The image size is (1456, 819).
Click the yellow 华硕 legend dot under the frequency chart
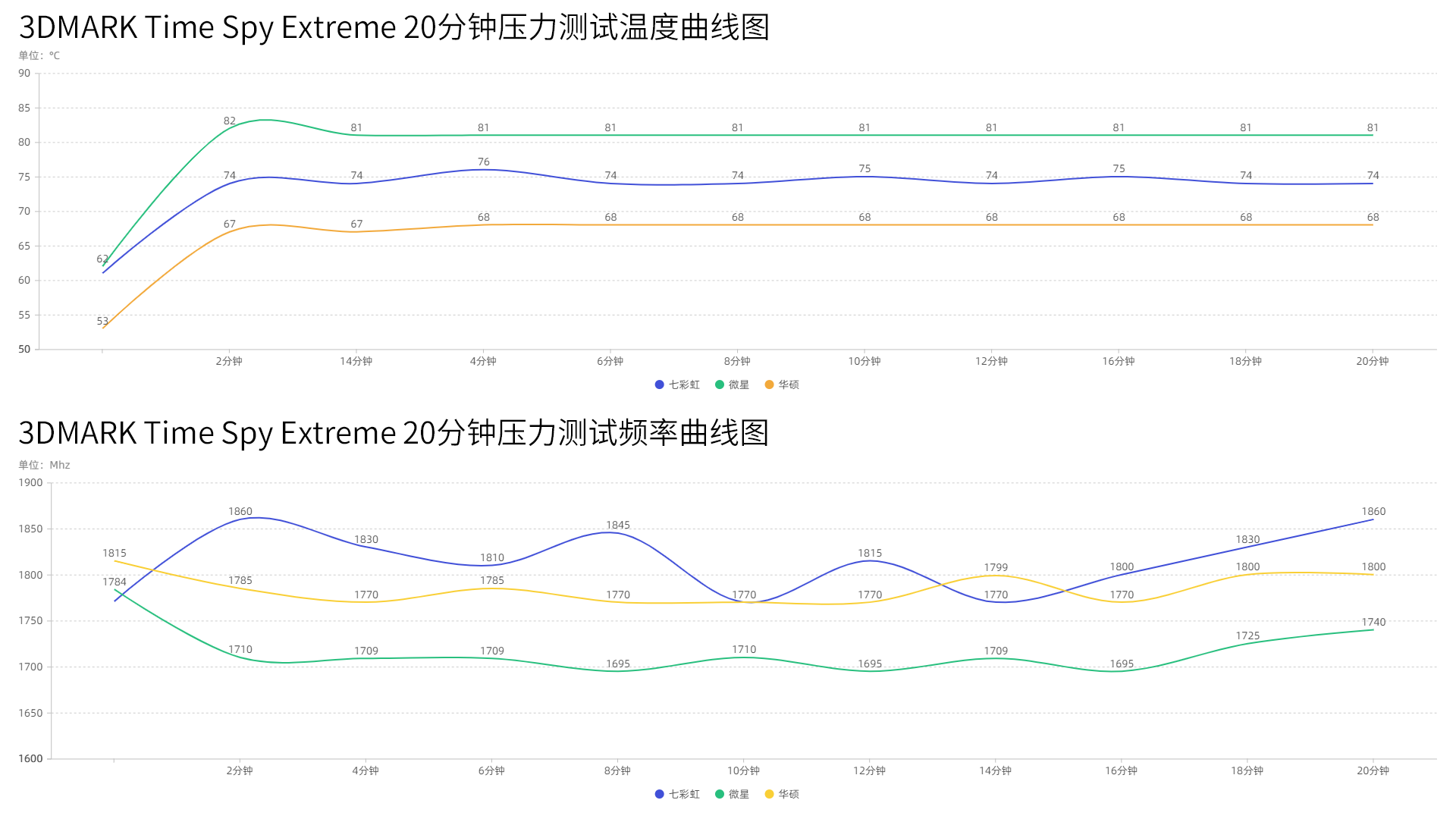[769, 794]
